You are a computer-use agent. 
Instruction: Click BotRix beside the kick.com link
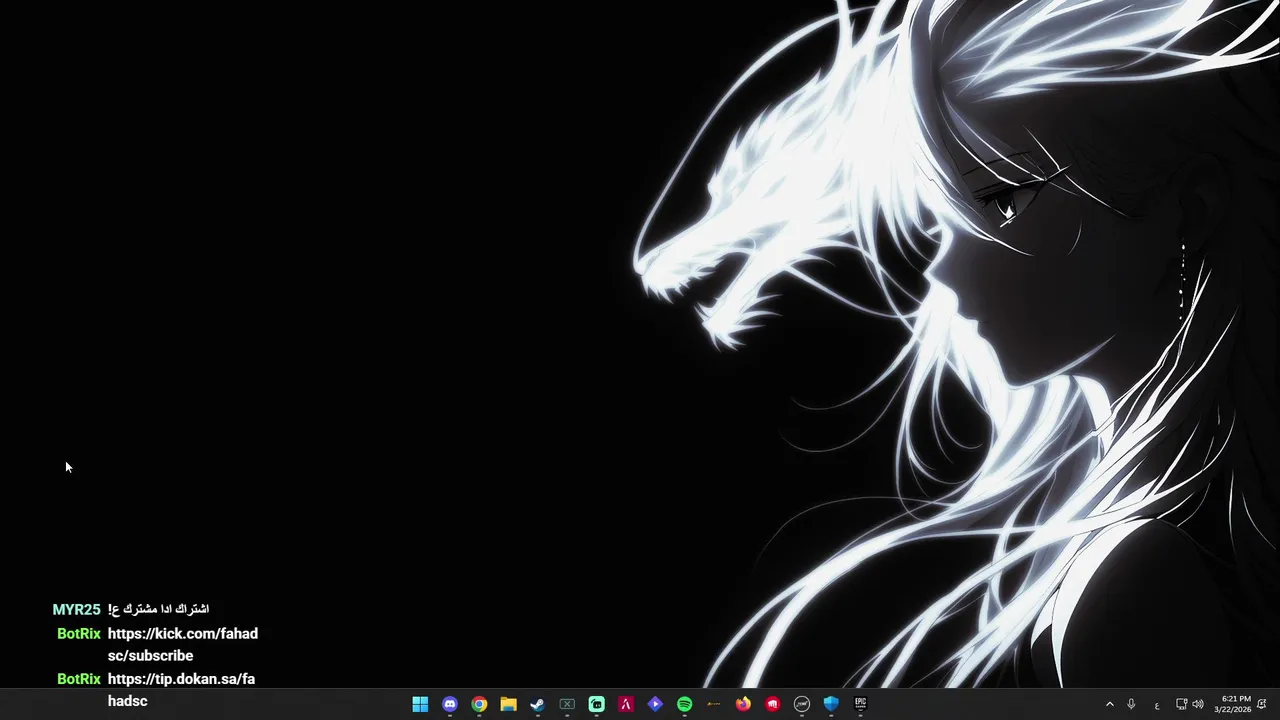79,634
